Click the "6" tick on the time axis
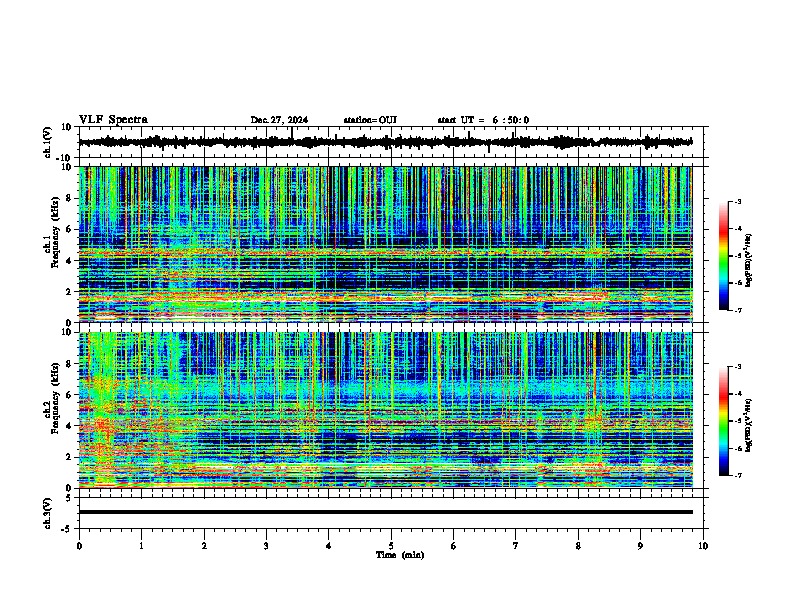The height and width of the screenshot is (612, 792). [454, 546]
